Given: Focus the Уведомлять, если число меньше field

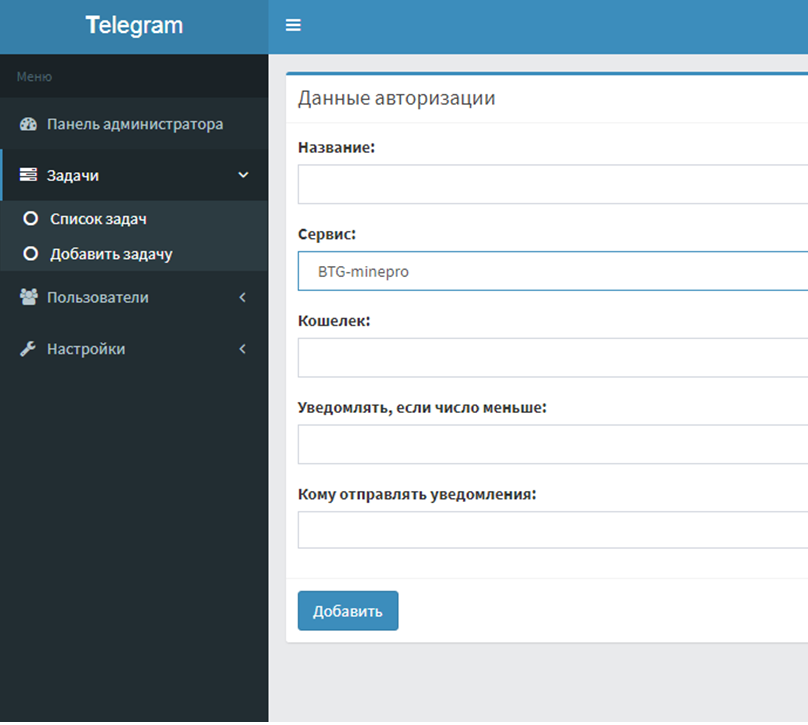Looking at the screenshot, I should pyautogui.click(x=552, y=444).
